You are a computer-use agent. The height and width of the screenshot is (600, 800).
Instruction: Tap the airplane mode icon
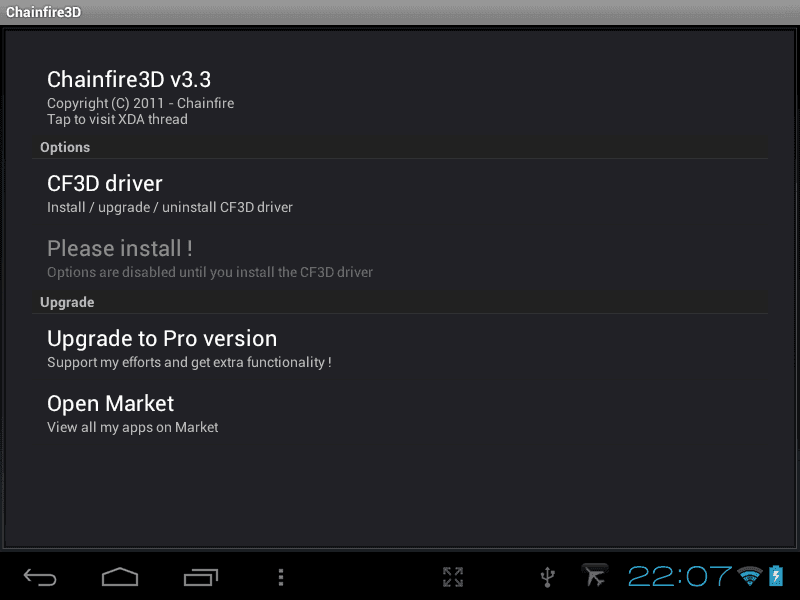[x=595, y=576]
